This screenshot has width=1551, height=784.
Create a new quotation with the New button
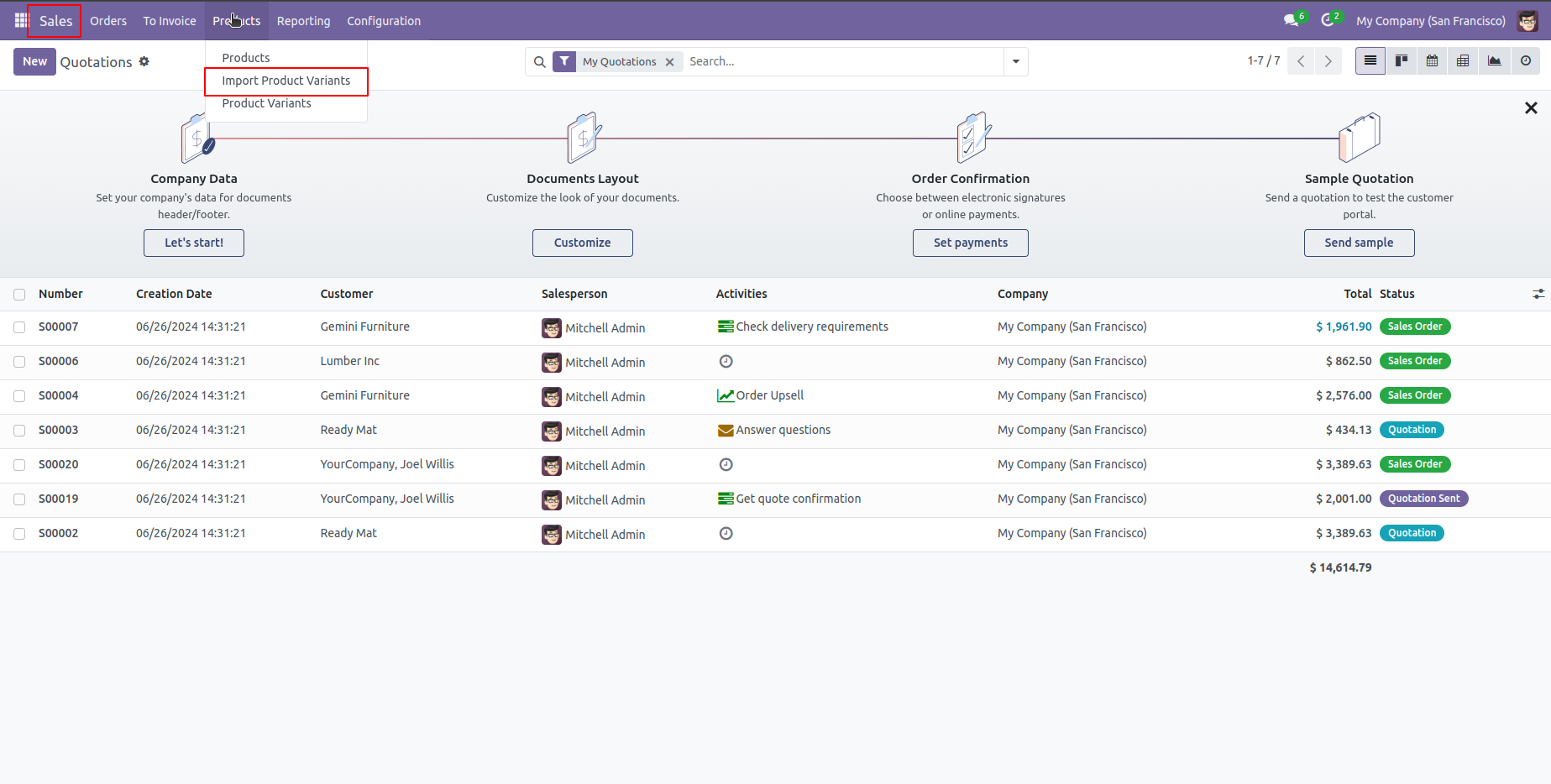tap(34, 61)
